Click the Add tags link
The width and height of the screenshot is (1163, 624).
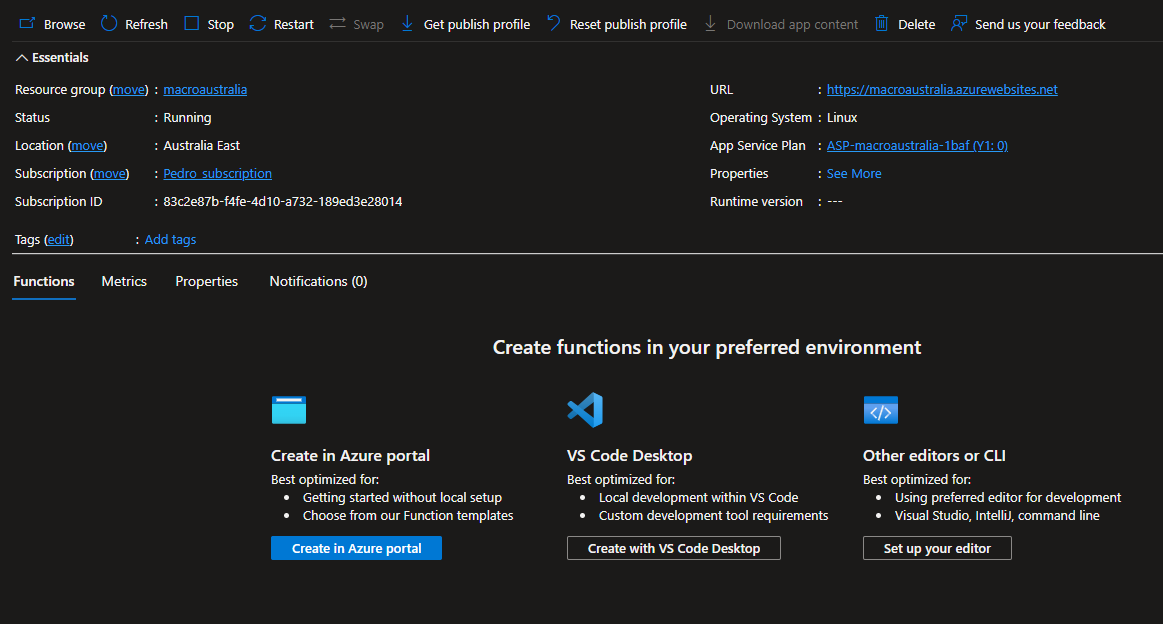[x=170, y=240]
